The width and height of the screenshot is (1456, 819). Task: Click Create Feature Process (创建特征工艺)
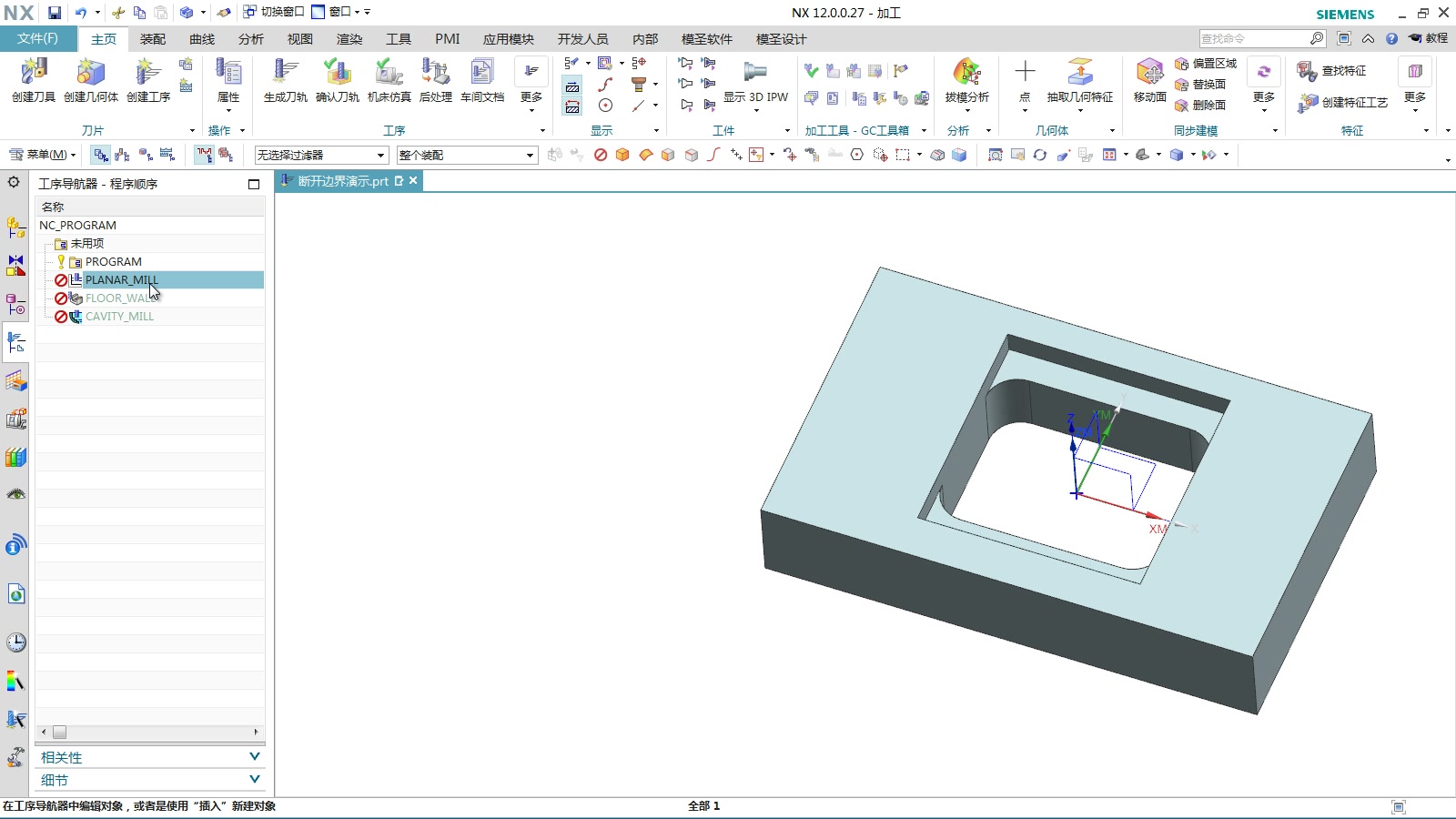point(1343,103)
